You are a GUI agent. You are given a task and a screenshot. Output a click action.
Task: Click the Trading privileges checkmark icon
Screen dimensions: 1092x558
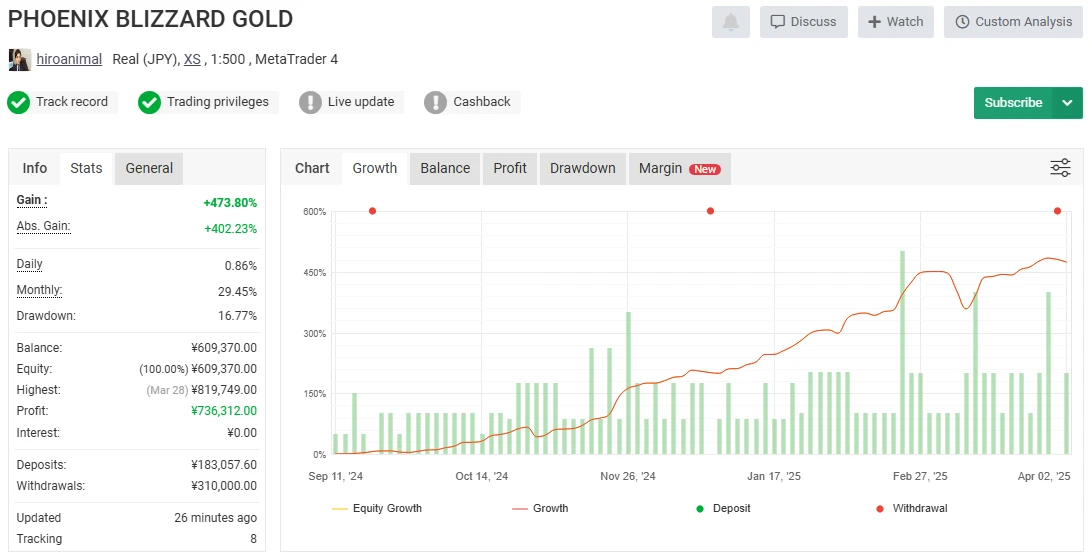coord(149,102)
